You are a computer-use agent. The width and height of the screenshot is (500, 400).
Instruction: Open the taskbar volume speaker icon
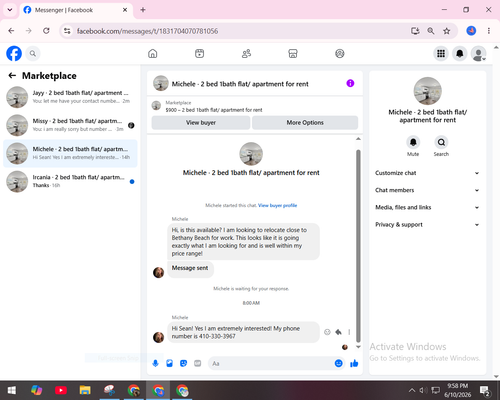(423, 390)
